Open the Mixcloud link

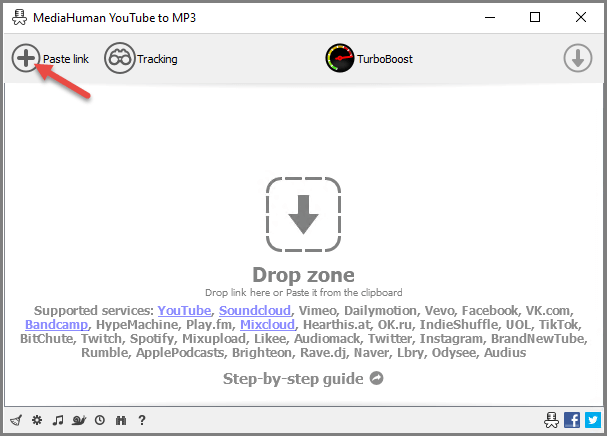click(267, 324)
